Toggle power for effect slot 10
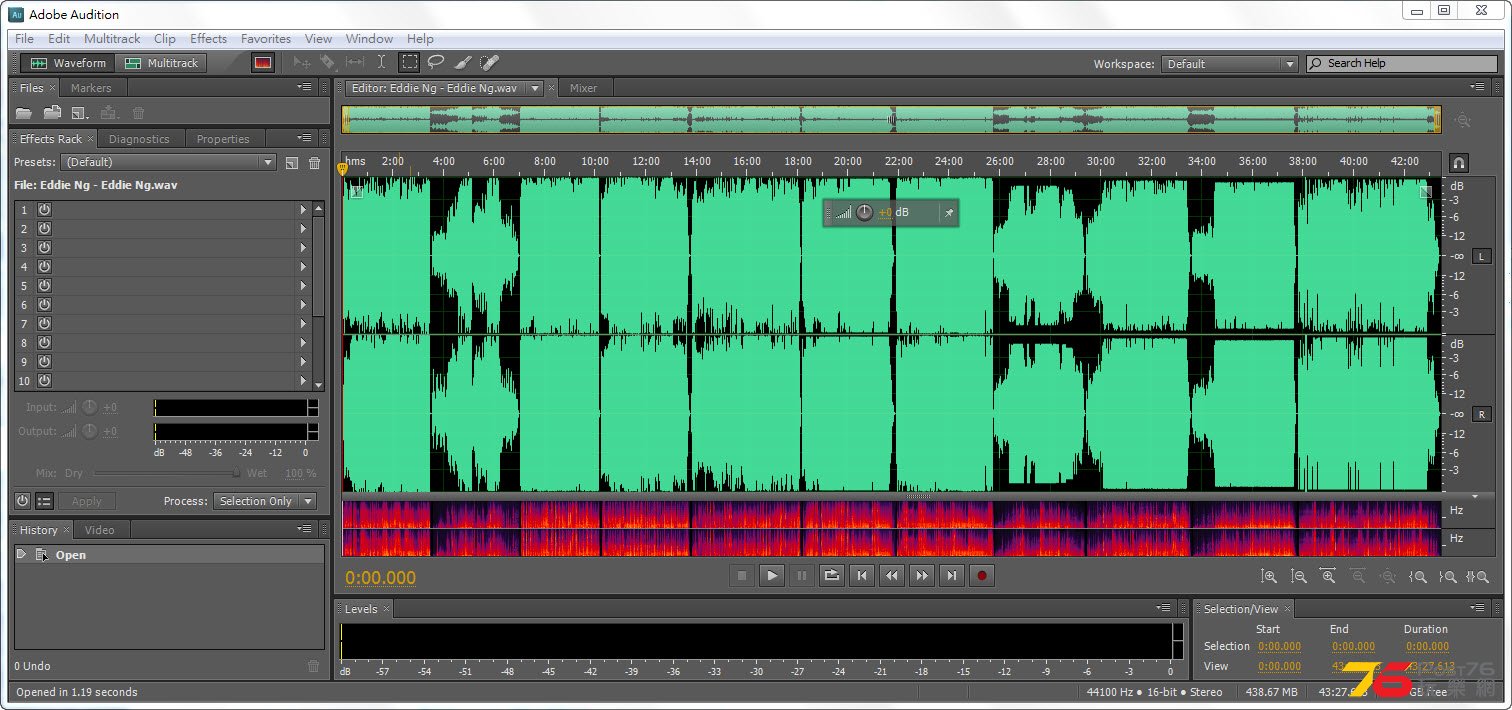The height and width of the screenshot is (710, 1512). coord(44,380)
